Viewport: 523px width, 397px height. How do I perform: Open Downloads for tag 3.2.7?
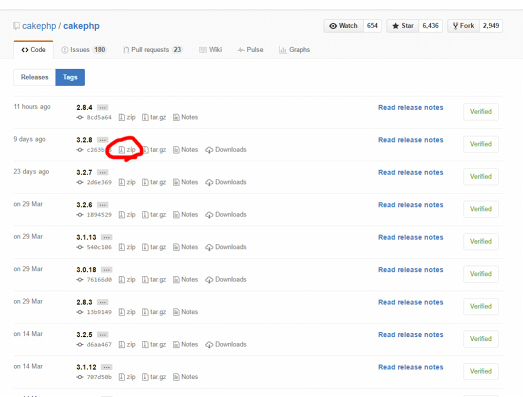226,182
